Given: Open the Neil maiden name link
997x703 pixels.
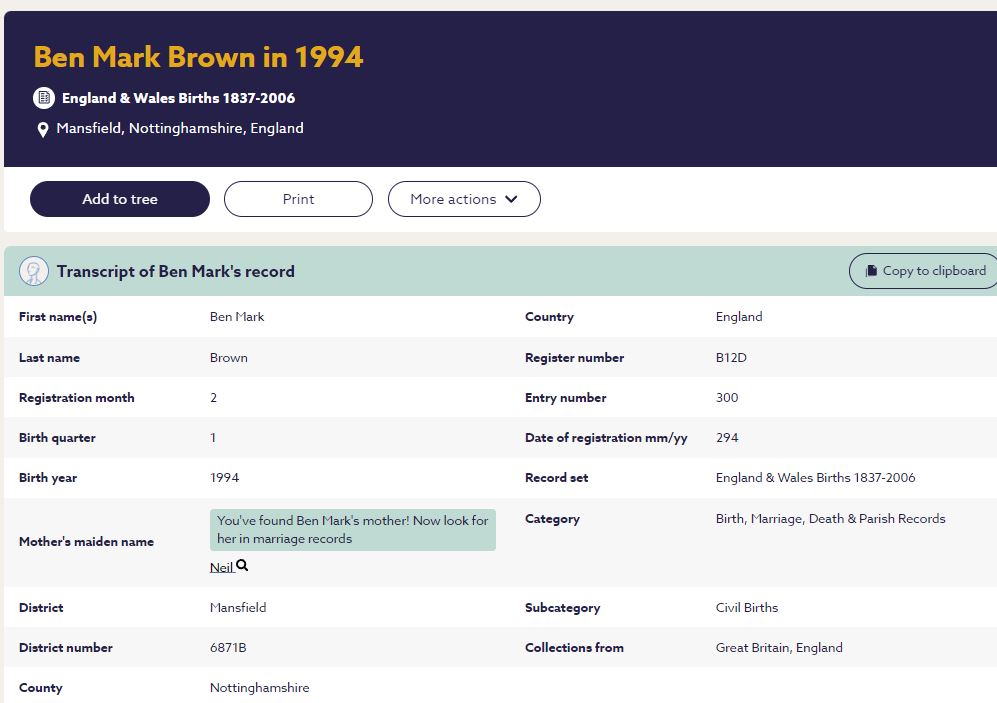Looking at the screenshot, I should click(221, 567).
